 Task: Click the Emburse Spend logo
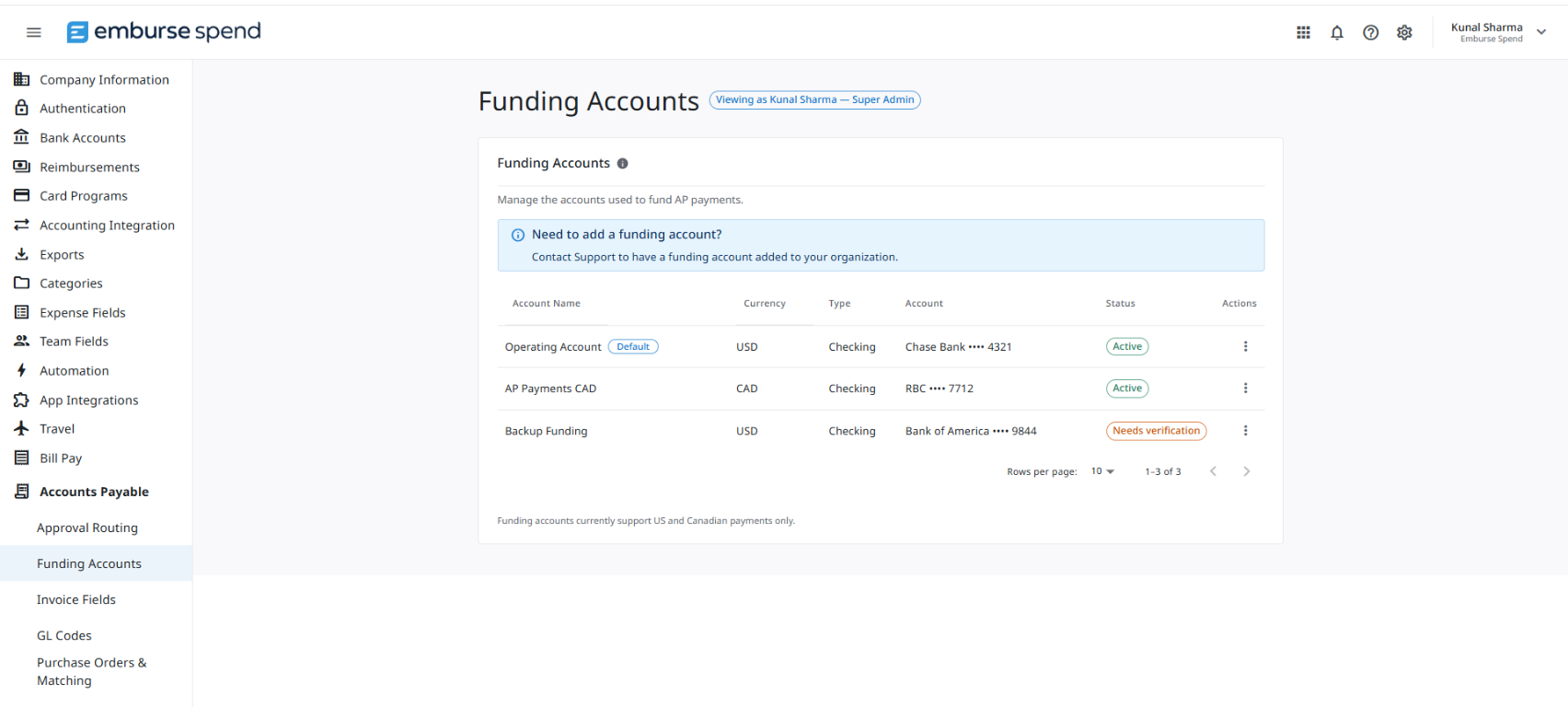click(x=164, y=31)
